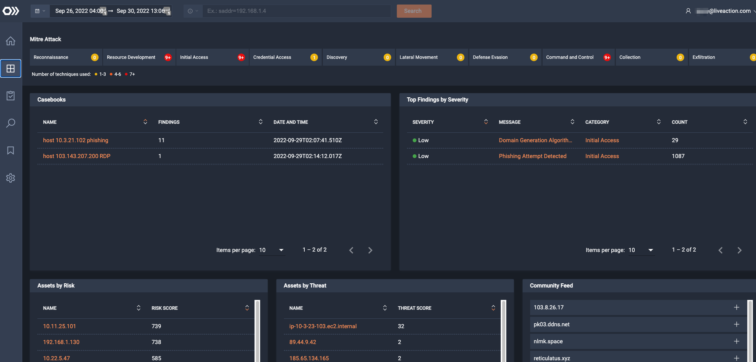Screen dimensions: 756x362
Task: Click Initial Access category for count 1087
Action: (x=602, y=156)
